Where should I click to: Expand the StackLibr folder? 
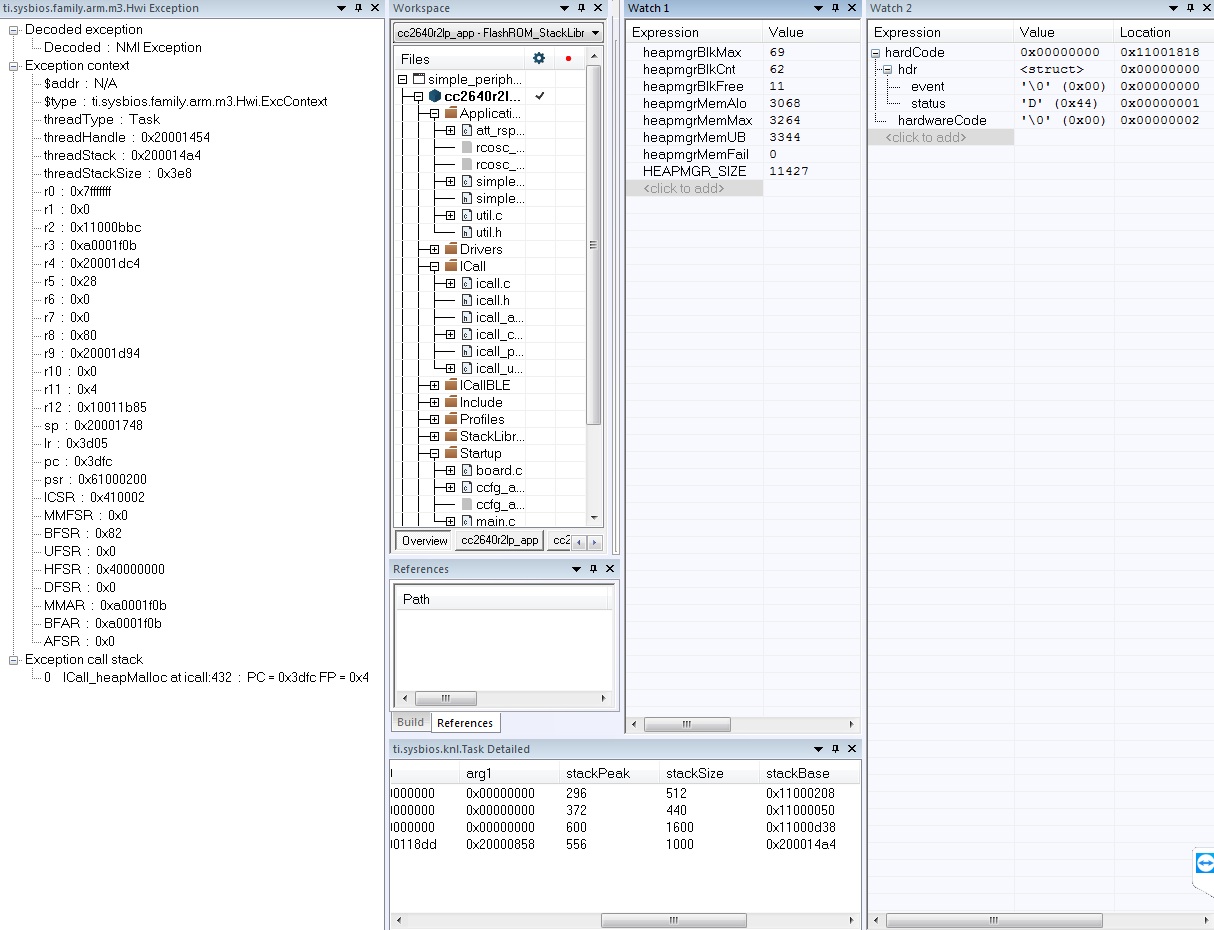pos(434,437)
